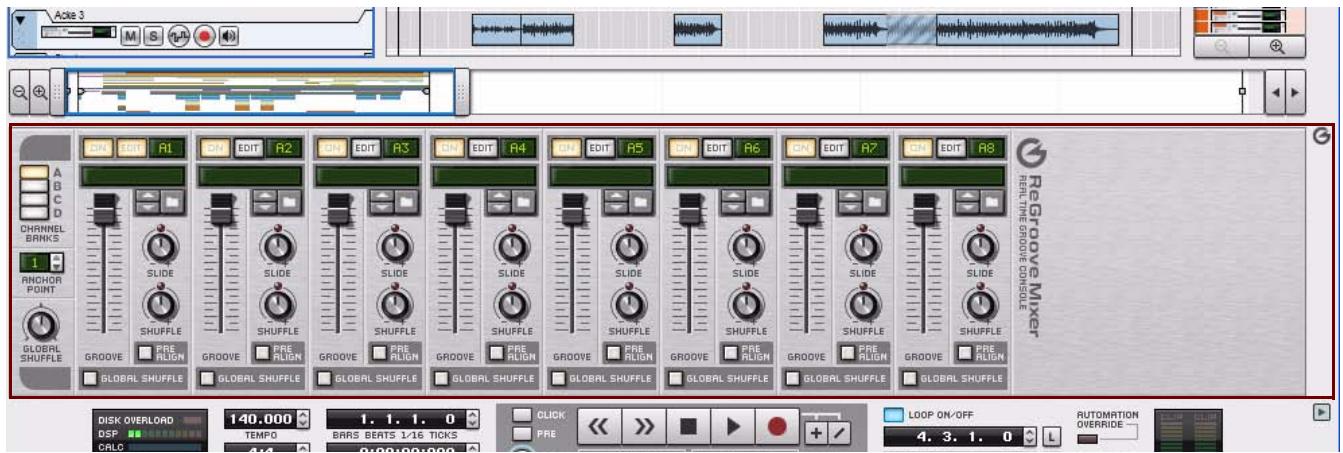Click the Shuffle knob on channel A3
The image size is (1343, 453).
[x=394, y=305]
